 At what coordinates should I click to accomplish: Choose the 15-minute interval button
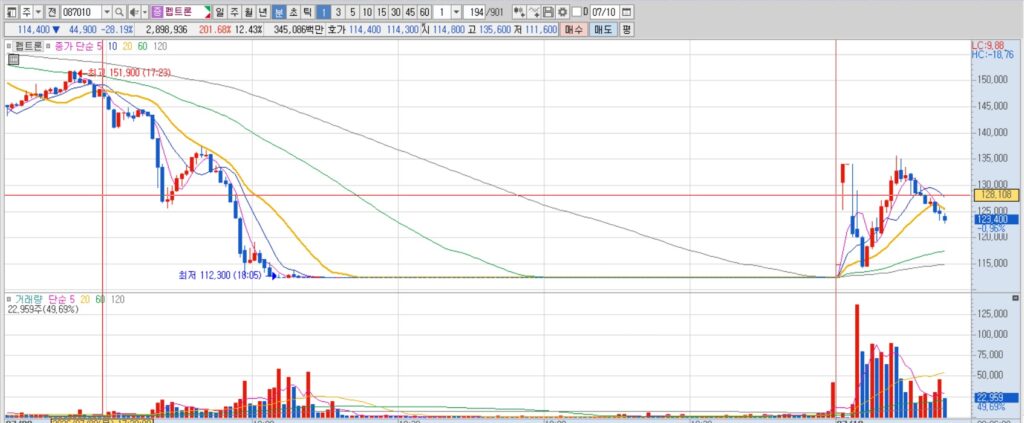[381, 12]
